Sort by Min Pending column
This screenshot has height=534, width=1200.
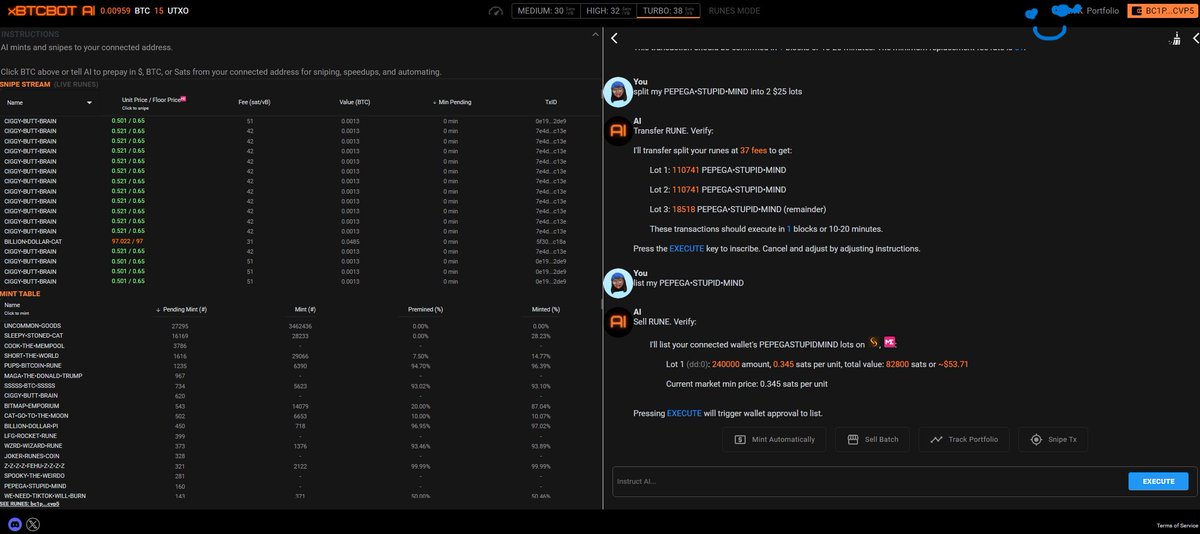point(450,102)
